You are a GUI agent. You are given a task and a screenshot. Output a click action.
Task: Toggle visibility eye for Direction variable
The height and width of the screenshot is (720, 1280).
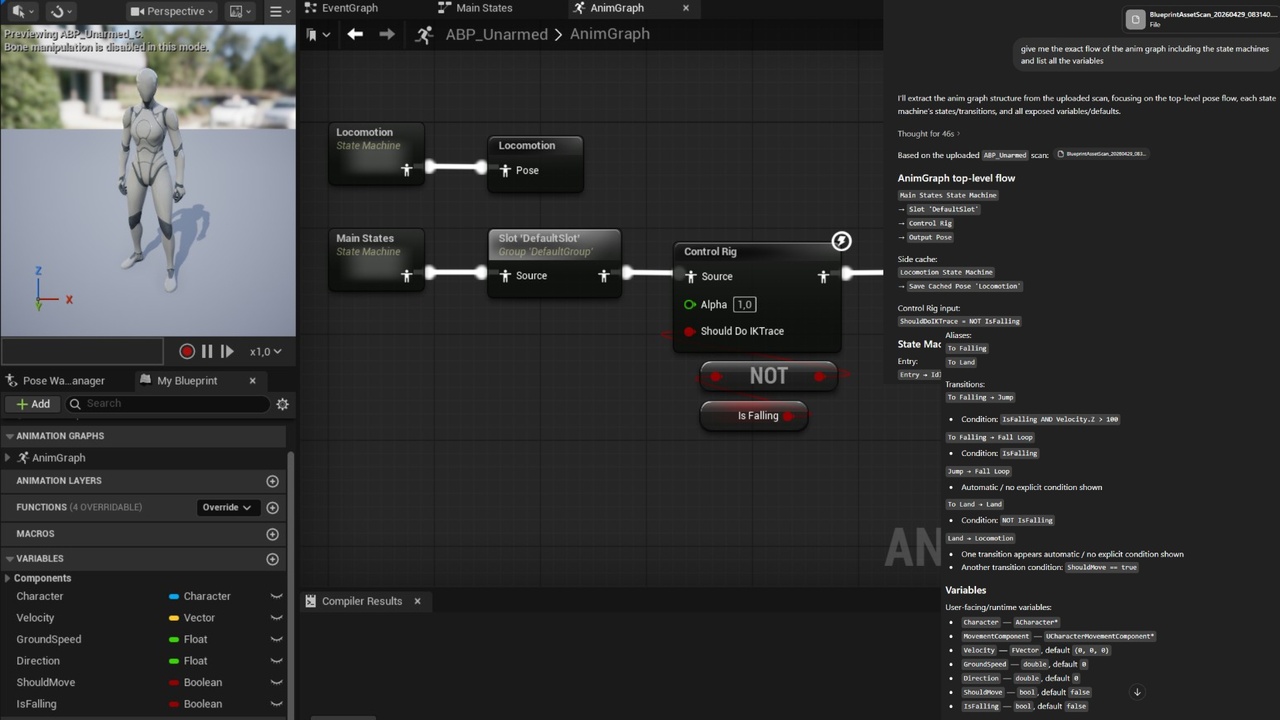pos(276,661)
